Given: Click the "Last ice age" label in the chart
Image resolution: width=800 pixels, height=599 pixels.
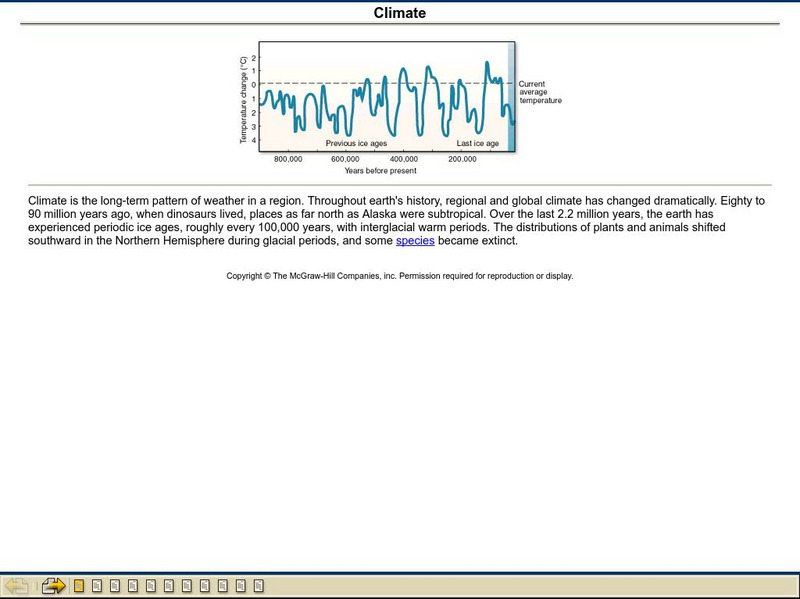Looking at the screenshot, I should click(x=478, y=143).
